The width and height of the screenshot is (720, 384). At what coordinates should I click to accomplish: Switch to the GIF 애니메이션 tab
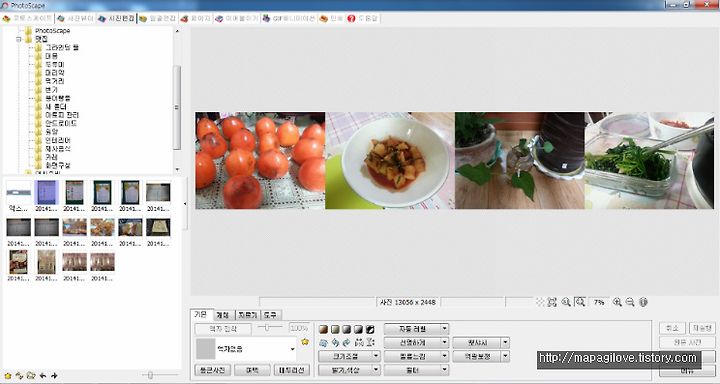coord(289,18)
